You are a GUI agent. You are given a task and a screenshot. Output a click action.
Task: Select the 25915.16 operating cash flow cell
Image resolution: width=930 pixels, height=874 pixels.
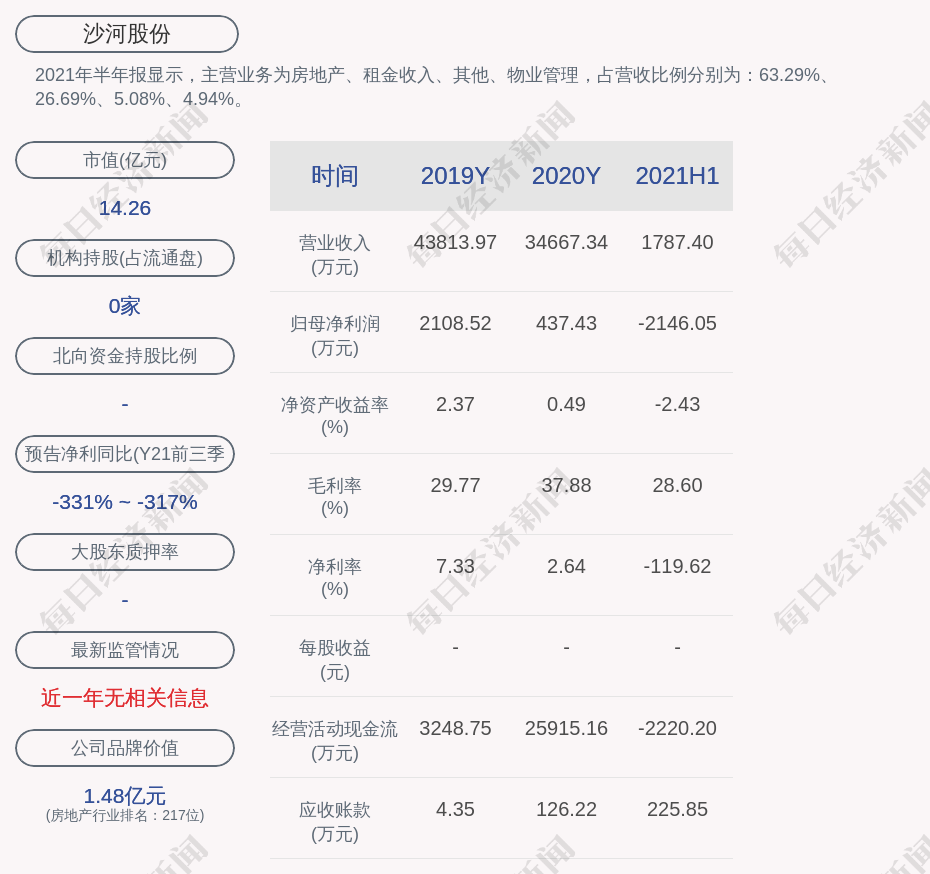(566, 728)
